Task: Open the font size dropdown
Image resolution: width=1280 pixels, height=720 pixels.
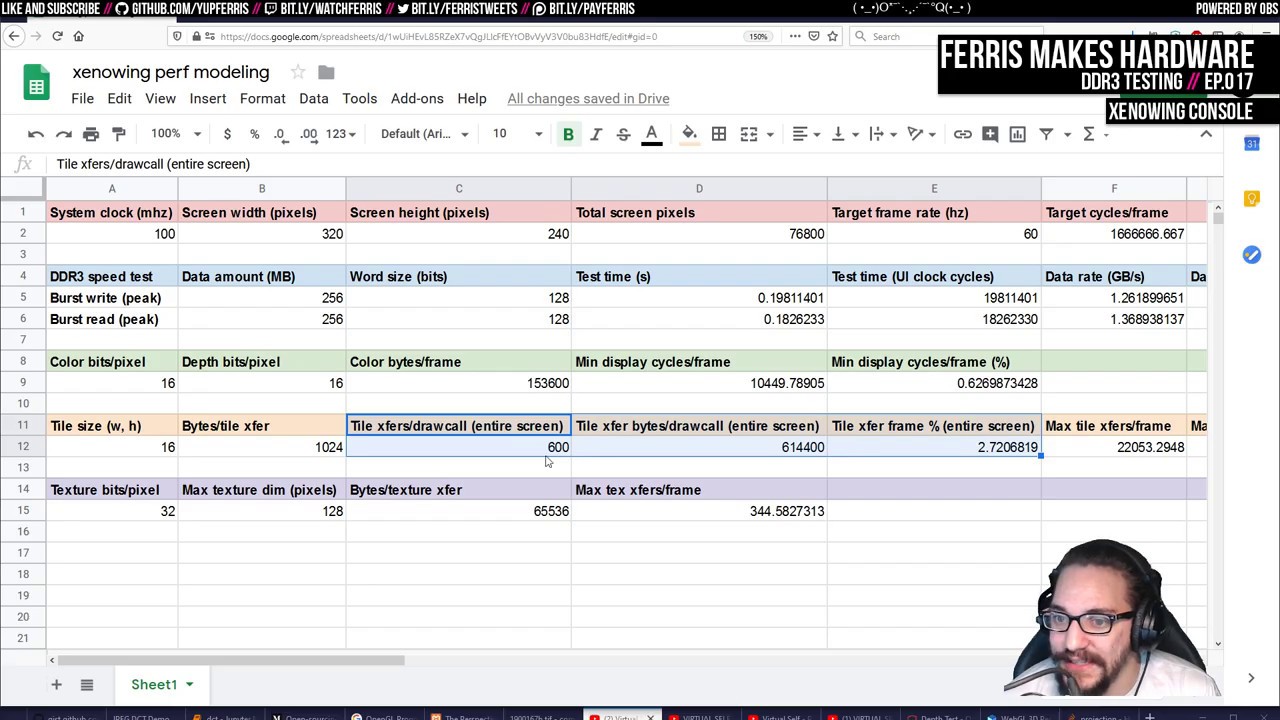Action: (517, 134)
